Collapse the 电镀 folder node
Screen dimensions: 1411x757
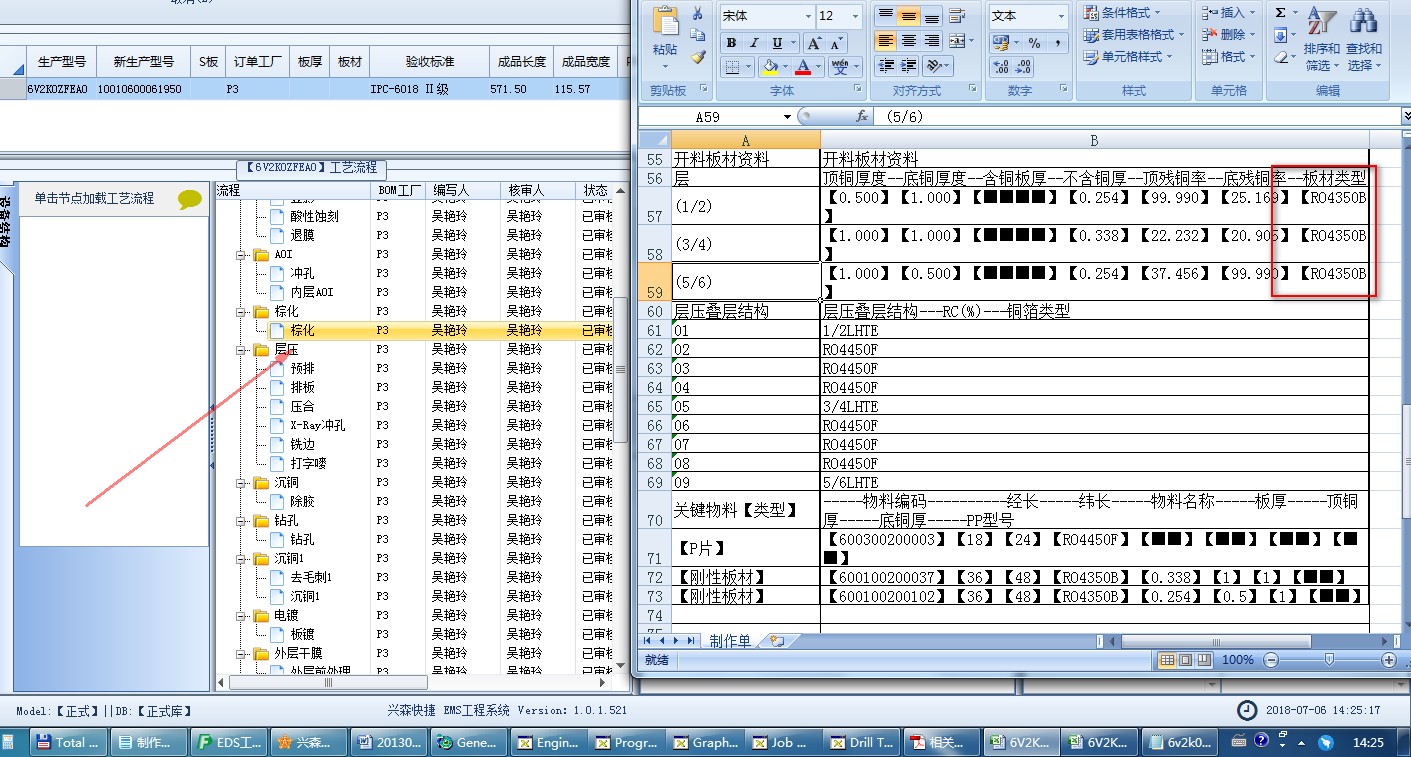(243, 616)
